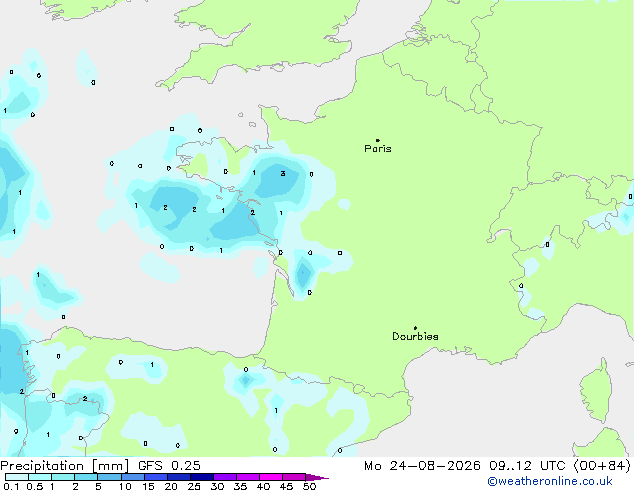Select the 1 mm legend color swatch
The height and width of the screenshot is (490, 634).
click(x=63, y=477)
